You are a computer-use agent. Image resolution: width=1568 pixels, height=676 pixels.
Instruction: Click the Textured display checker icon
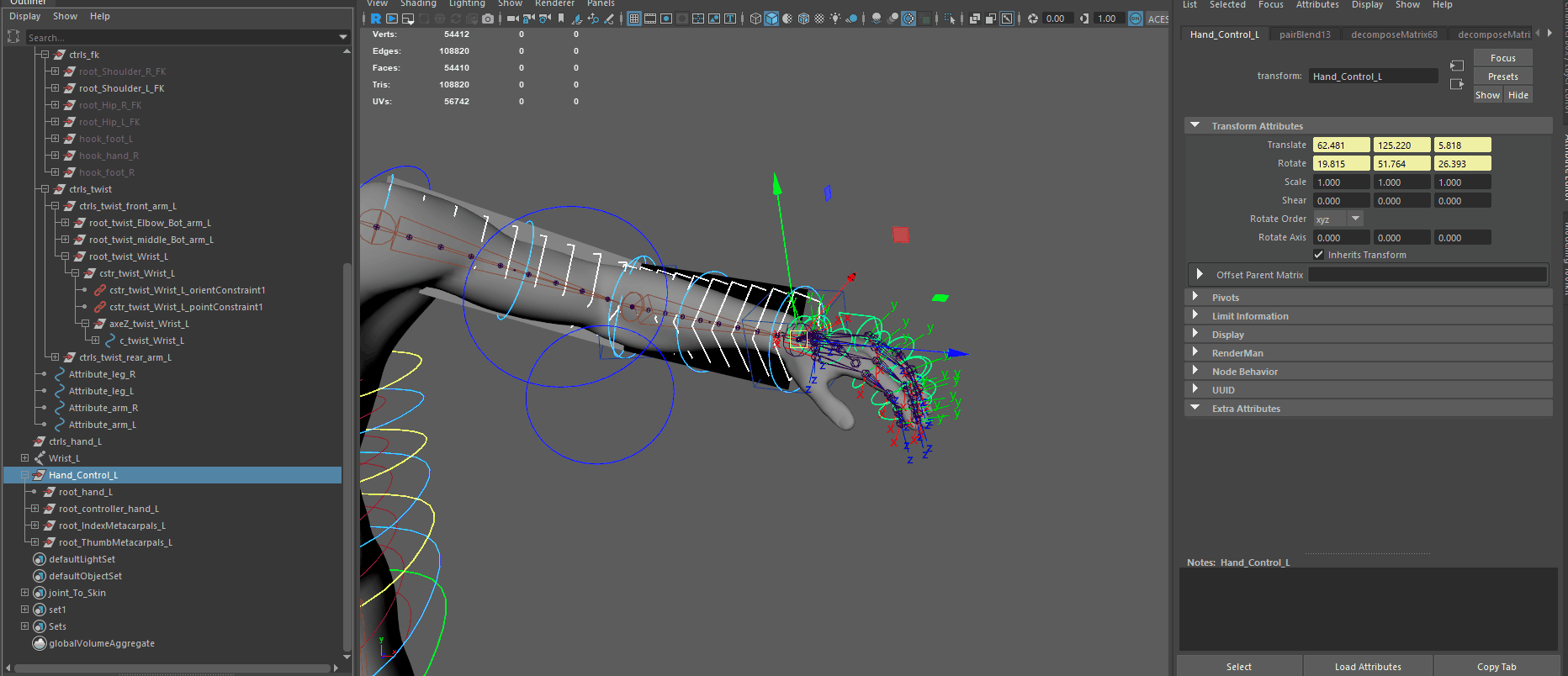[x=819, y=18]
